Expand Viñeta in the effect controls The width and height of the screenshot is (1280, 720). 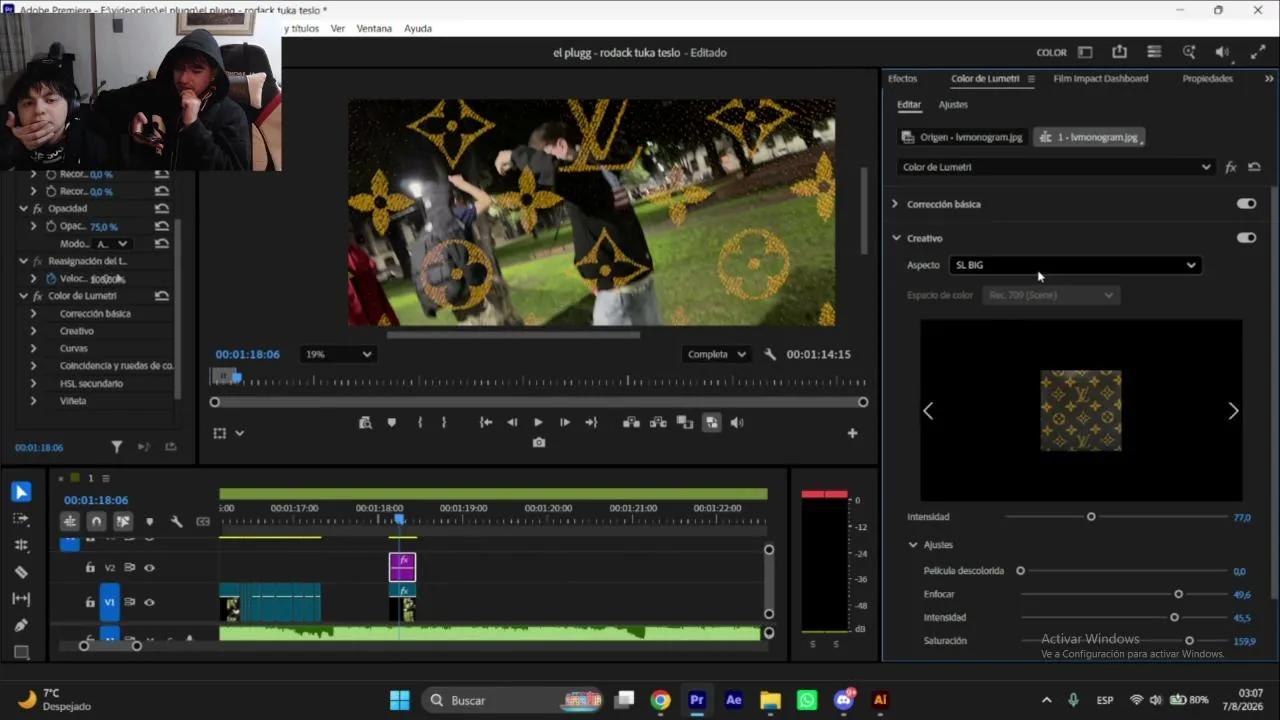tap(33, 401)
